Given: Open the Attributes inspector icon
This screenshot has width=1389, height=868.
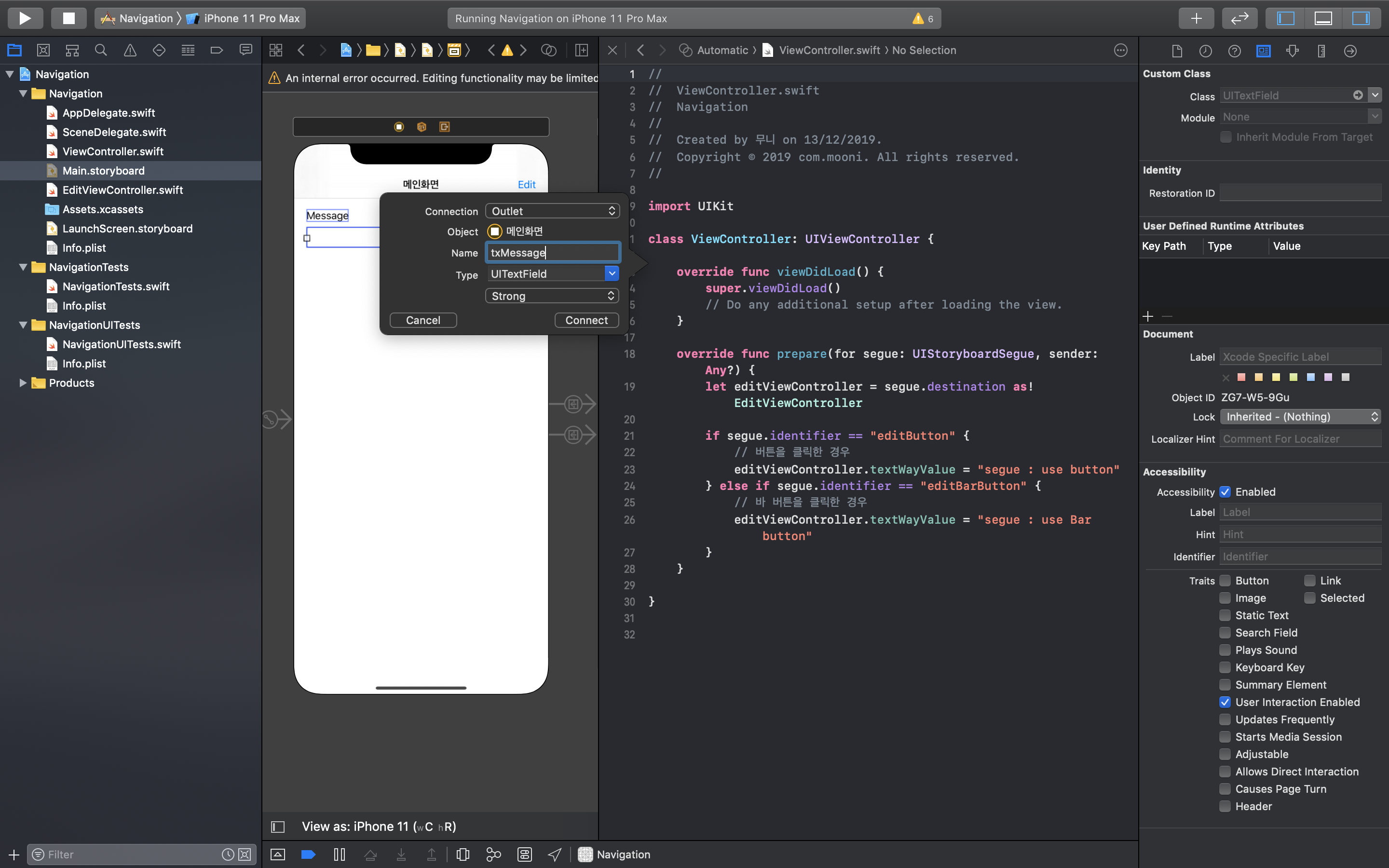Looking at the screenshot, I should 1293,51.
